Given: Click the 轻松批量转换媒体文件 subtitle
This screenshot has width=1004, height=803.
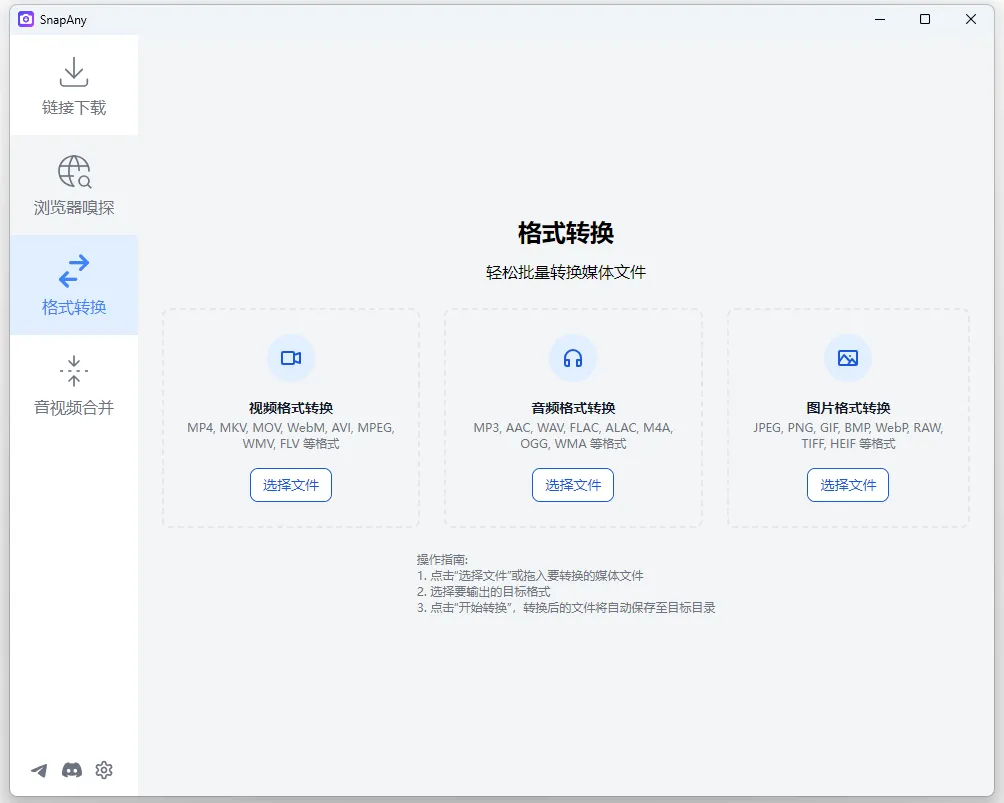Looking at the screenshot, I should [566, 272].
